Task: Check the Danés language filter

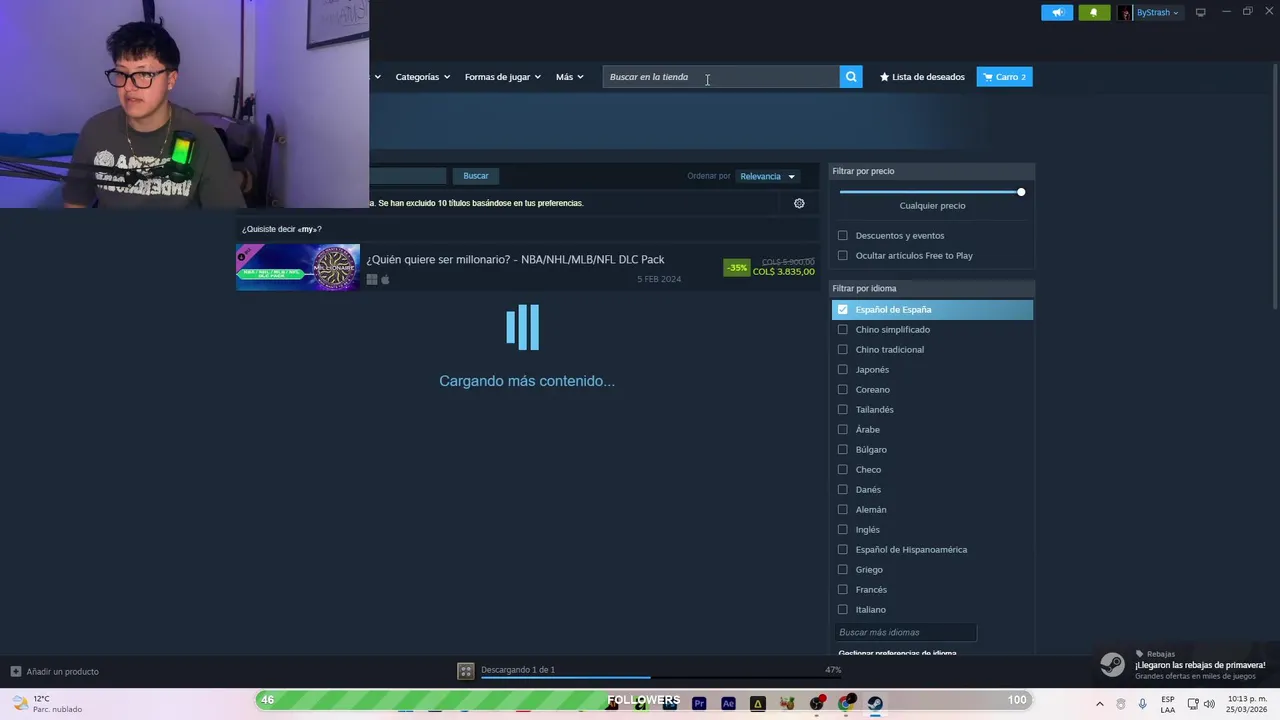Action: point(843,489)
